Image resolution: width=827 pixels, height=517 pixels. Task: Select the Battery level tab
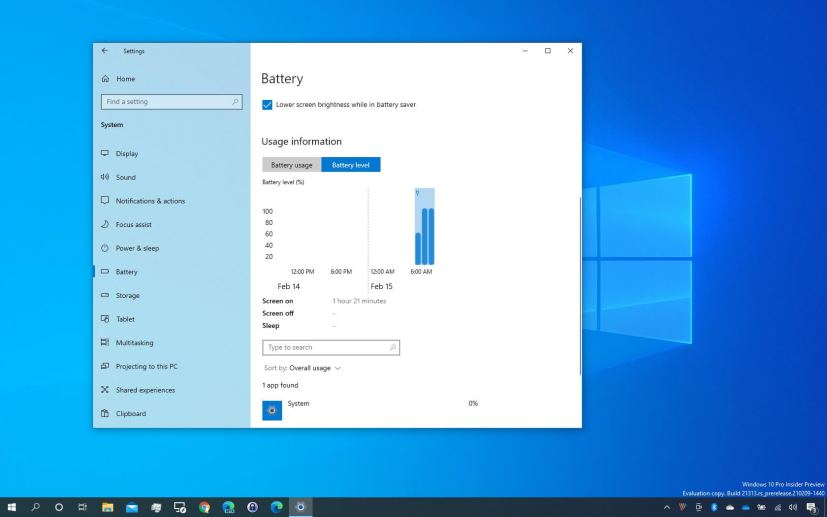click(351, 165)
